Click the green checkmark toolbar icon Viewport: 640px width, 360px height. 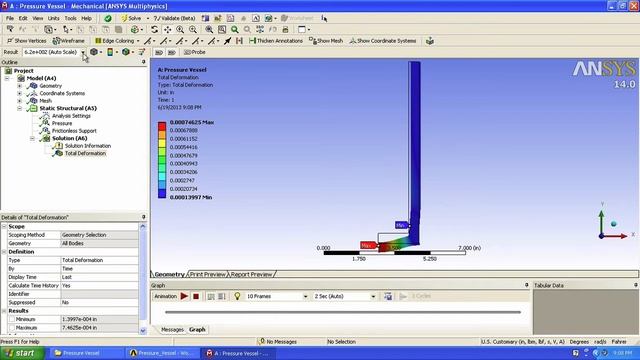point(108,18)
